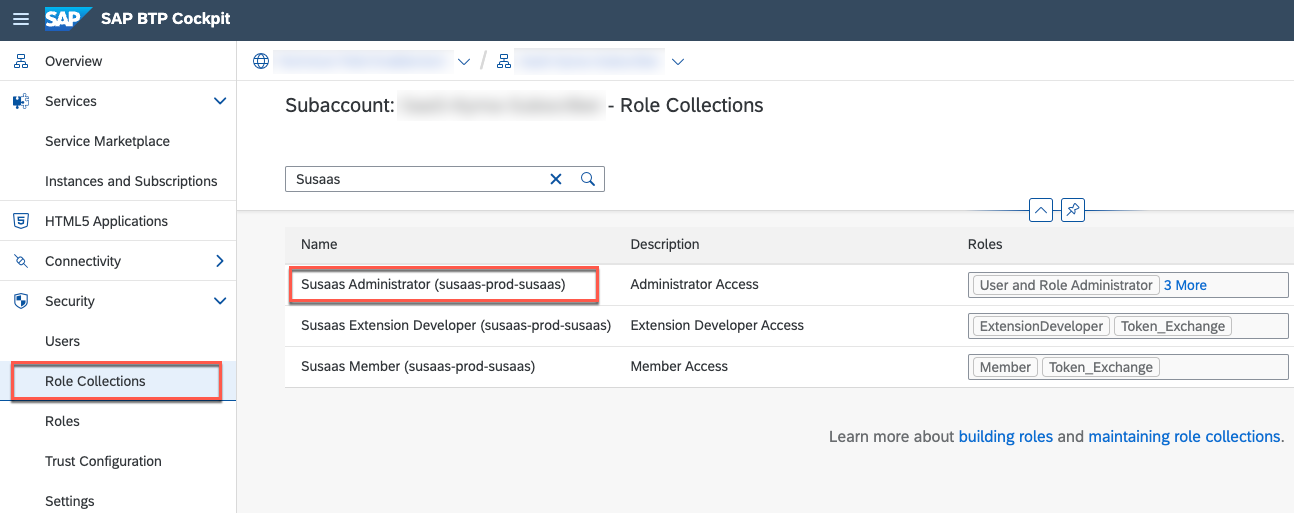Open Susaas Administrator role collection
This screenshot has height=513, width=1294.
[x=433, y=284]
